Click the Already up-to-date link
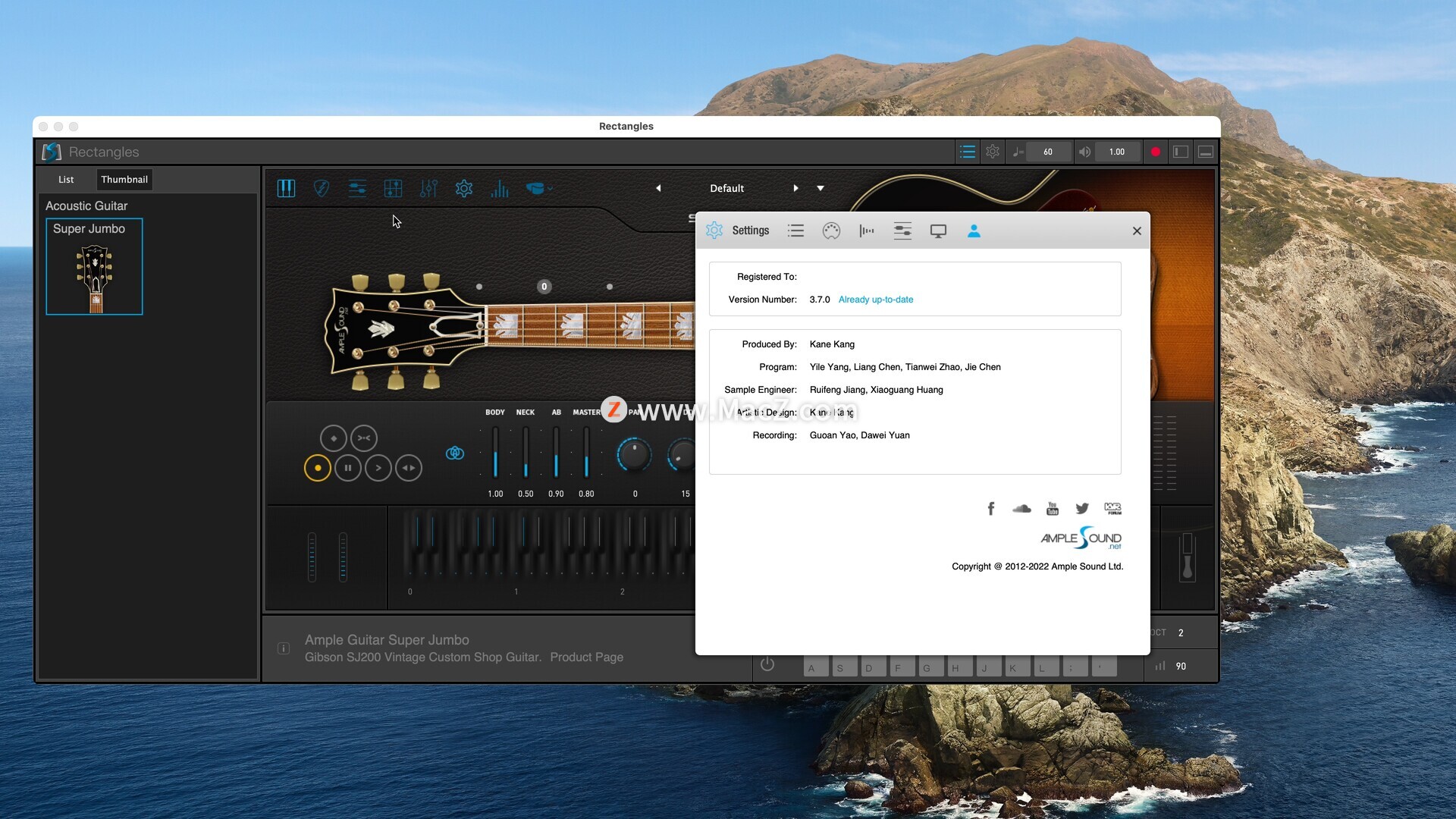Screen dimensions: 1456x819 [x=876, y=300]
